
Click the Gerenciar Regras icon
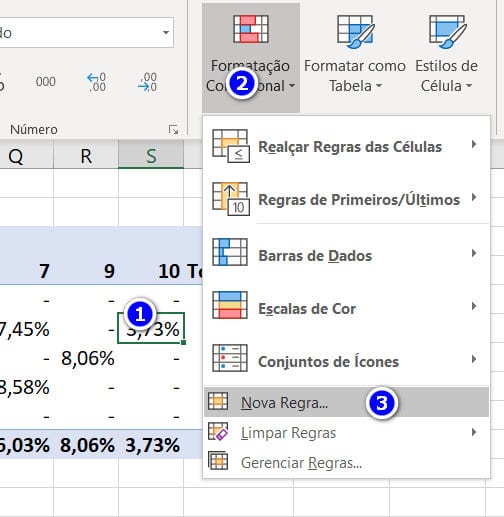tap(218, 460)
